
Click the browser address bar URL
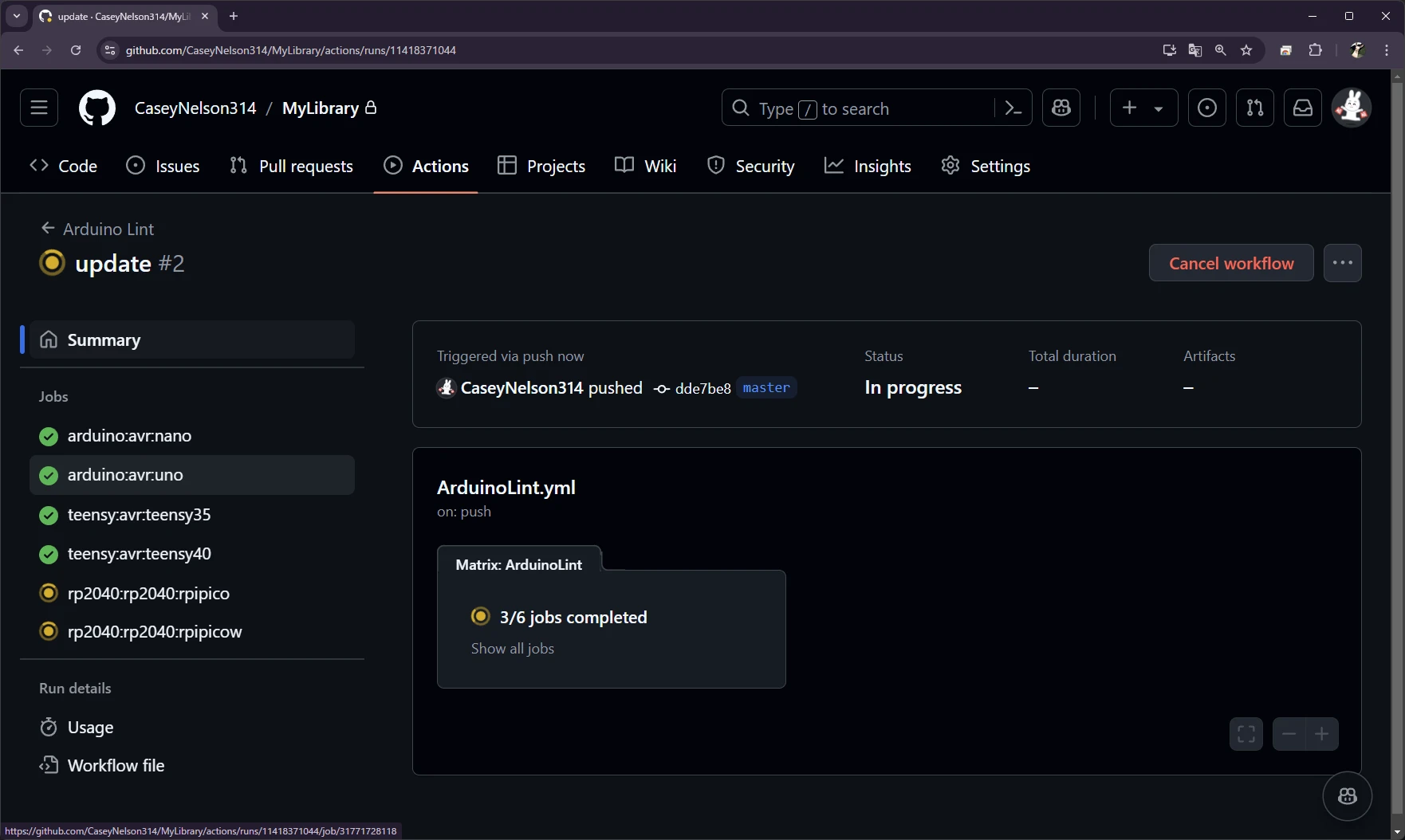click(x=291, y=50)
